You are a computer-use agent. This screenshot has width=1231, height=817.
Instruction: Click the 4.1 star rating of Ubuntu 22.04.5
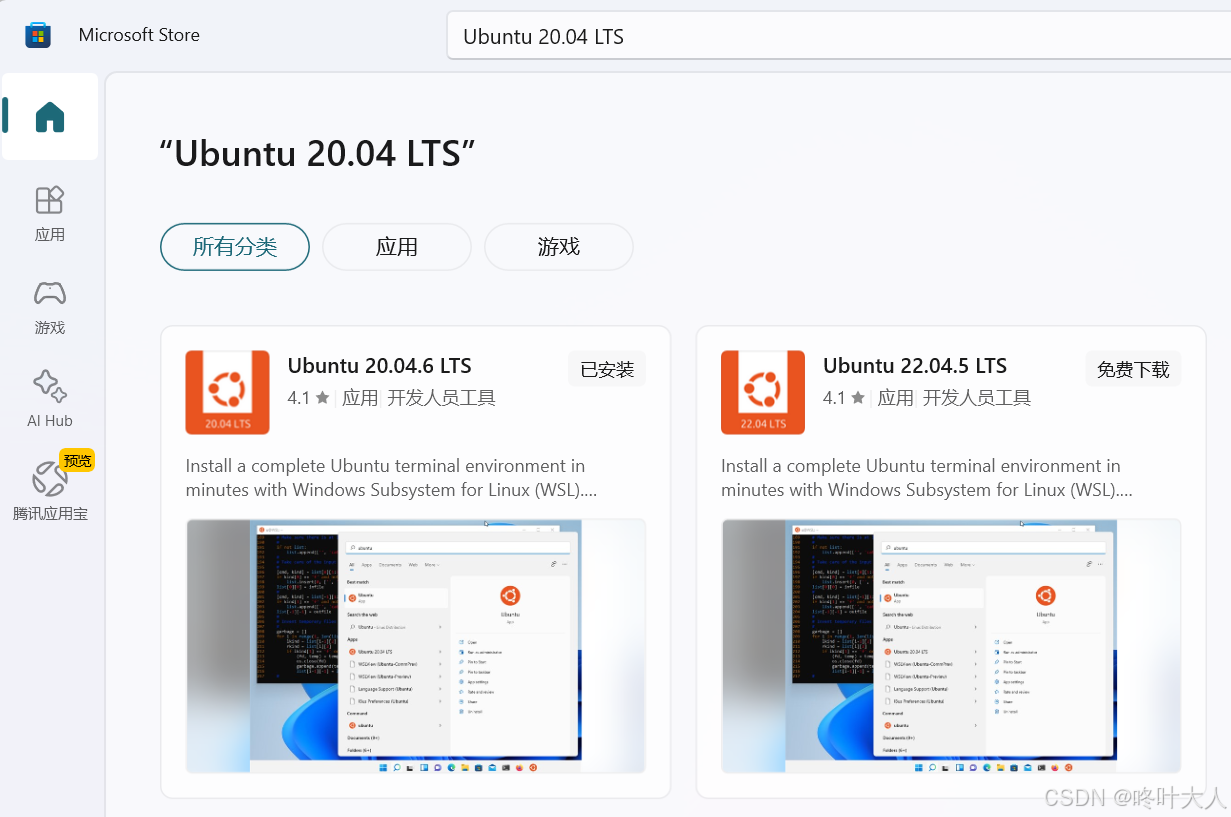(844, 398)
